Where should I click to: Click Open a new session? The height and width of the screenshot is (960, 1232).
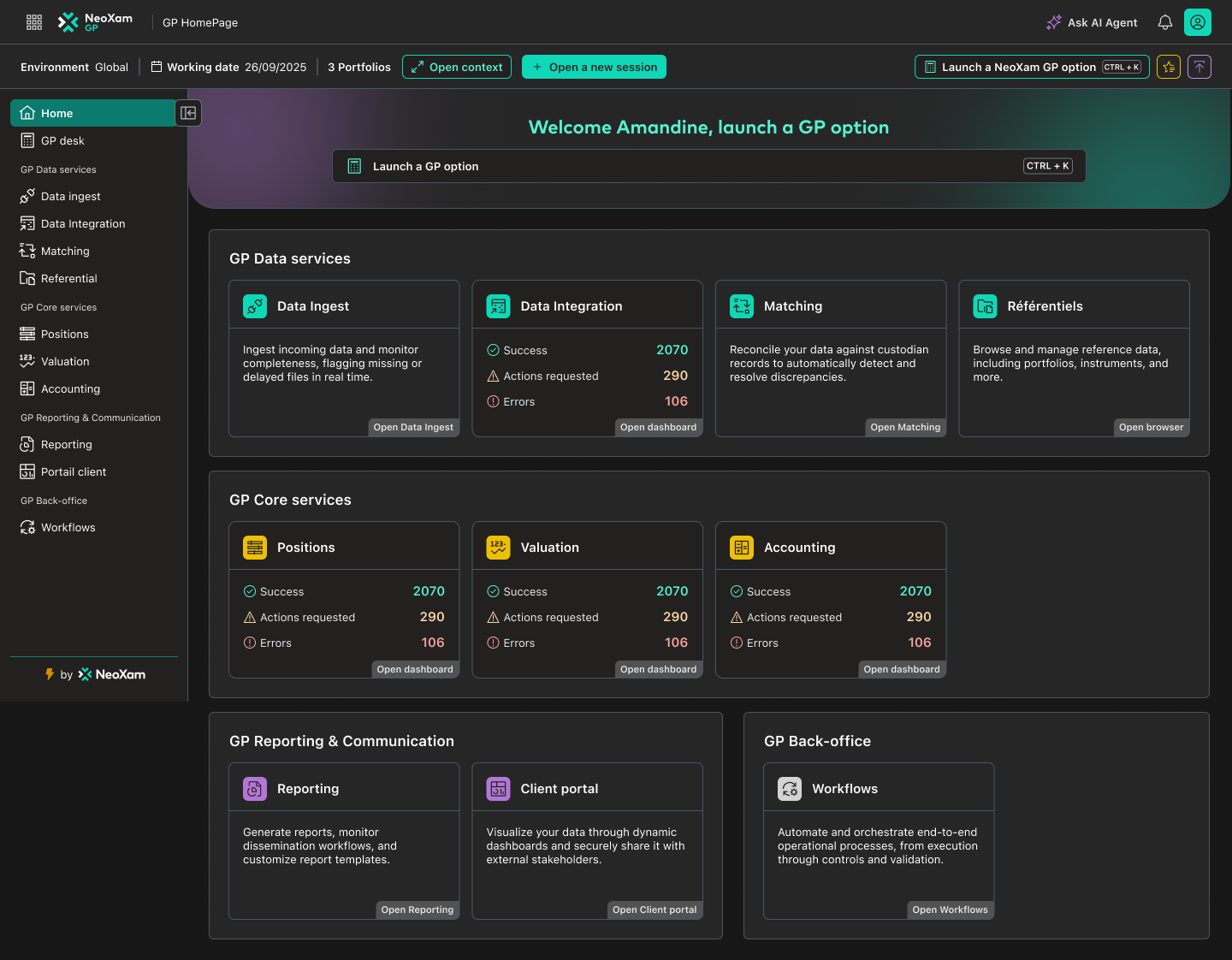[594, 67]
